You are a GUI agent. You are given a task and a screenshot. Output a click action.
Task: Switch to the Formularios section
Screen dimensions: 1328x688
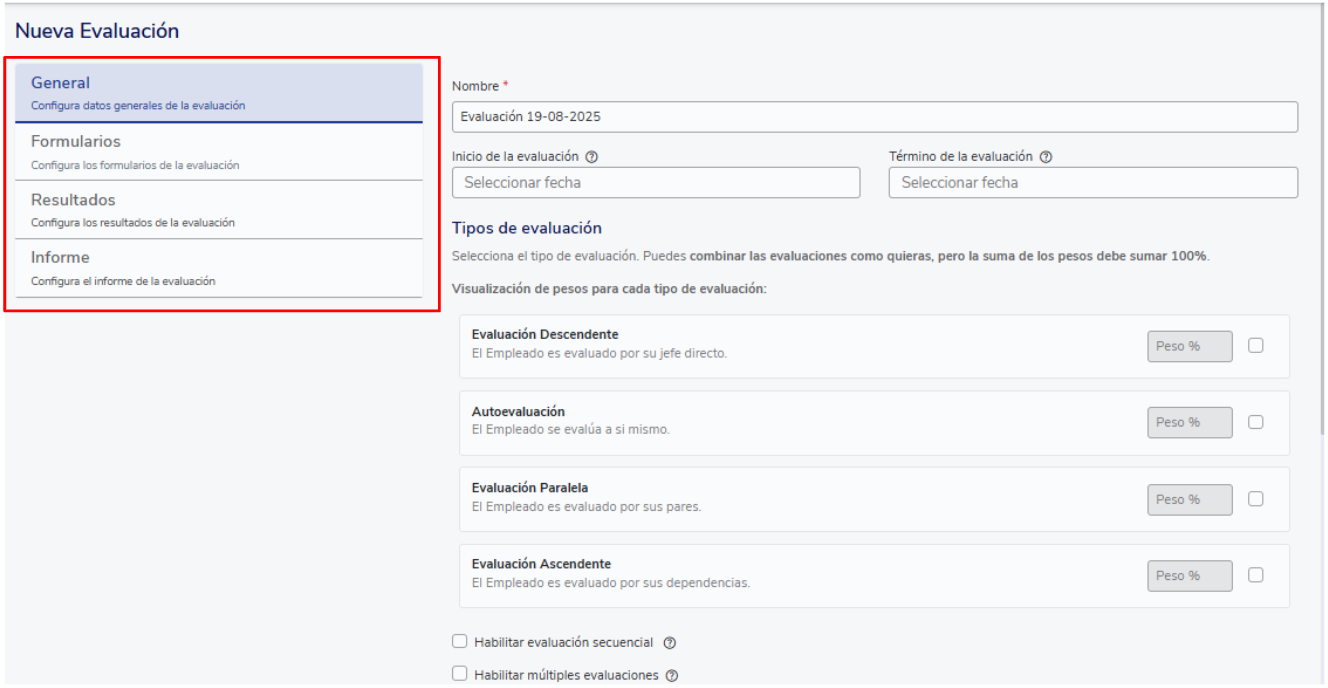pyautogui.click(x=219, y=152)
